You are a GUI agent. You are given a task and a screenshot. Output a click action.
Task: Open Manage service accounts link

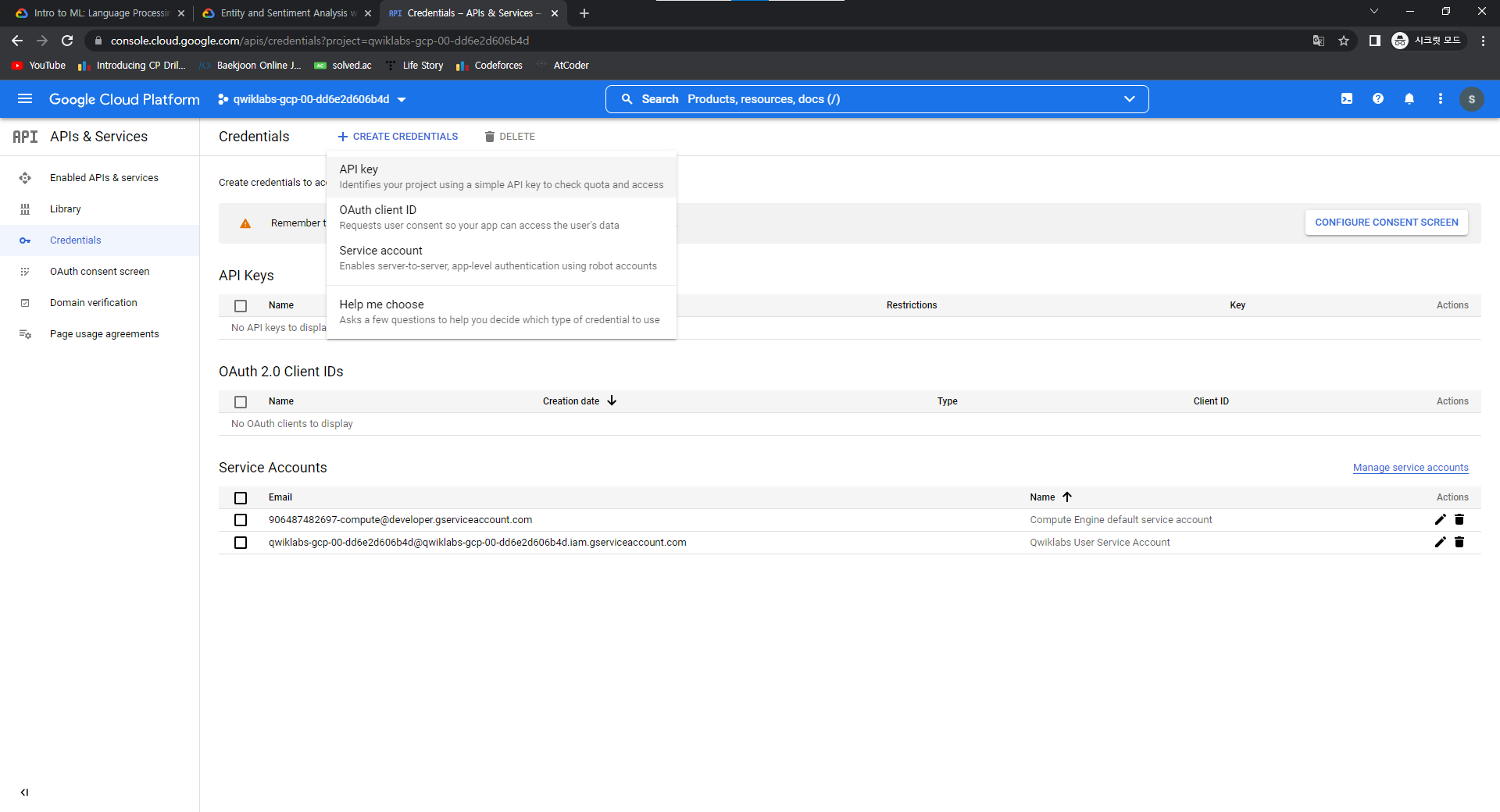pyautogui.click(x=1411, y=468)
